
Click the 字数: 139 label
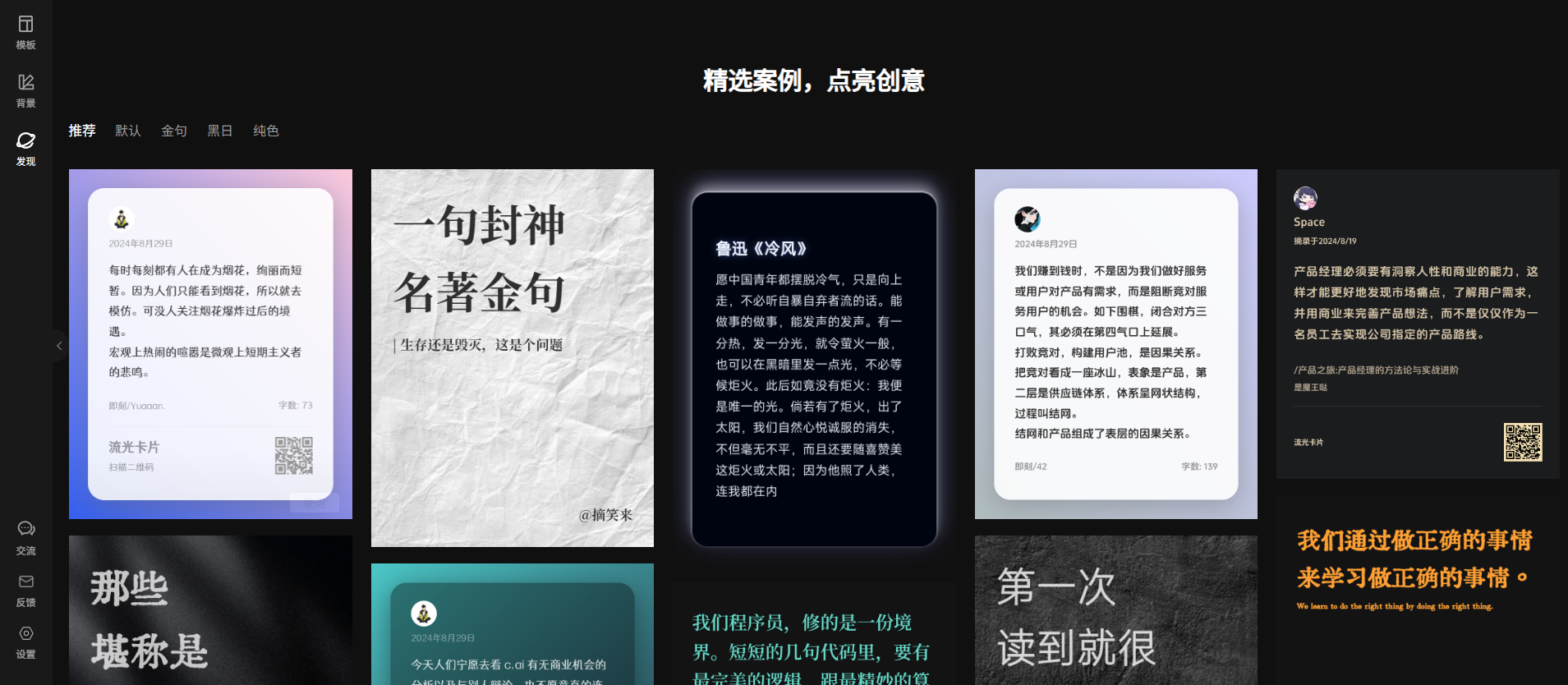tap(1199, 467)
